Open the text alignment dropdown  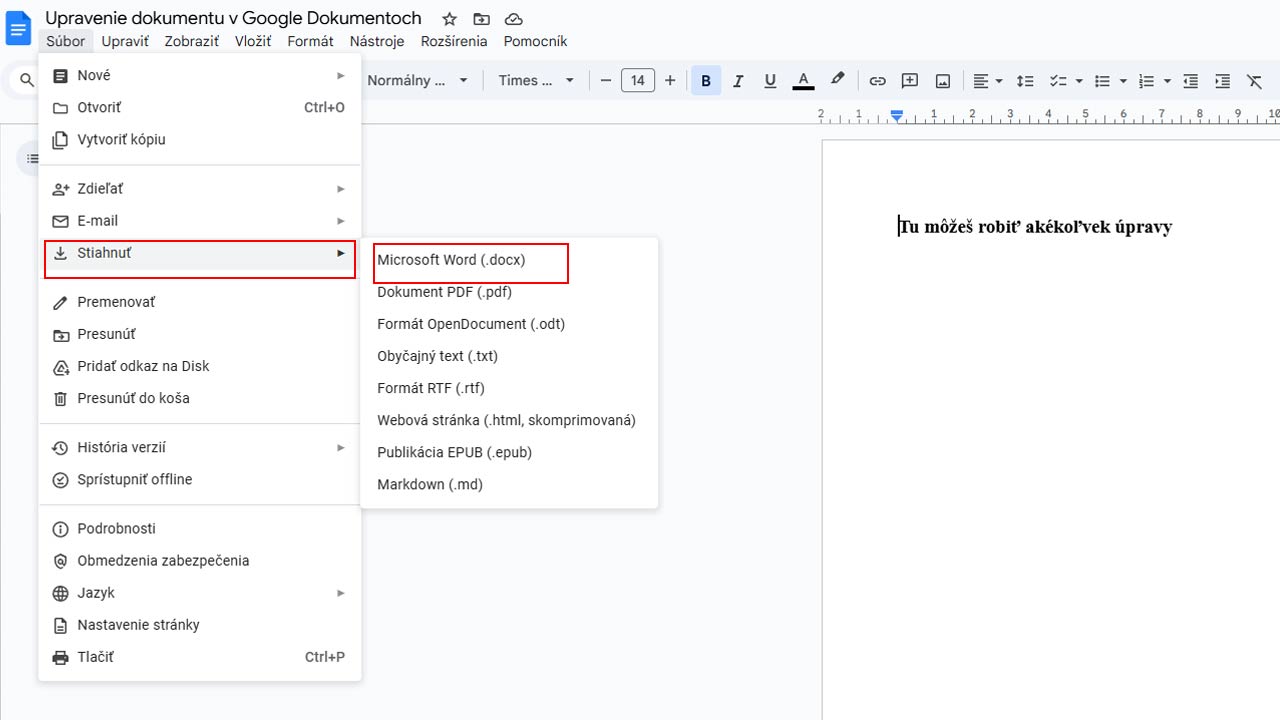987,81
